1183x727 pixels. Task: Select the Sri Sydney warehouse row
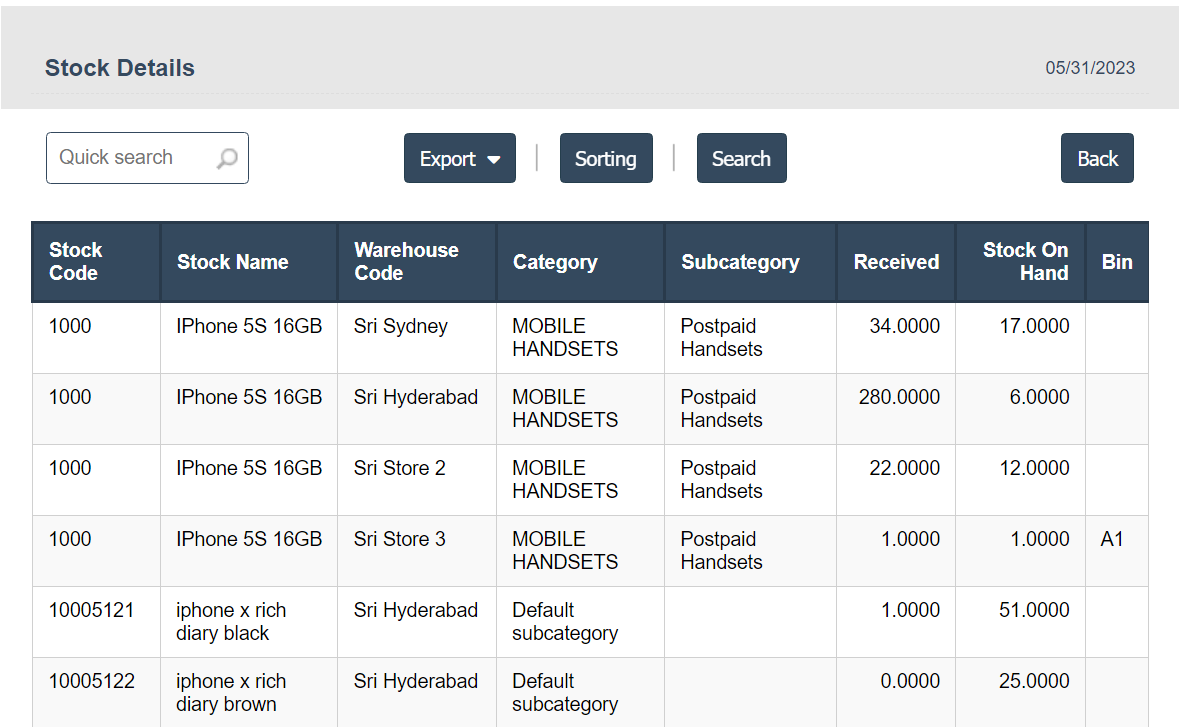[401, 327]
